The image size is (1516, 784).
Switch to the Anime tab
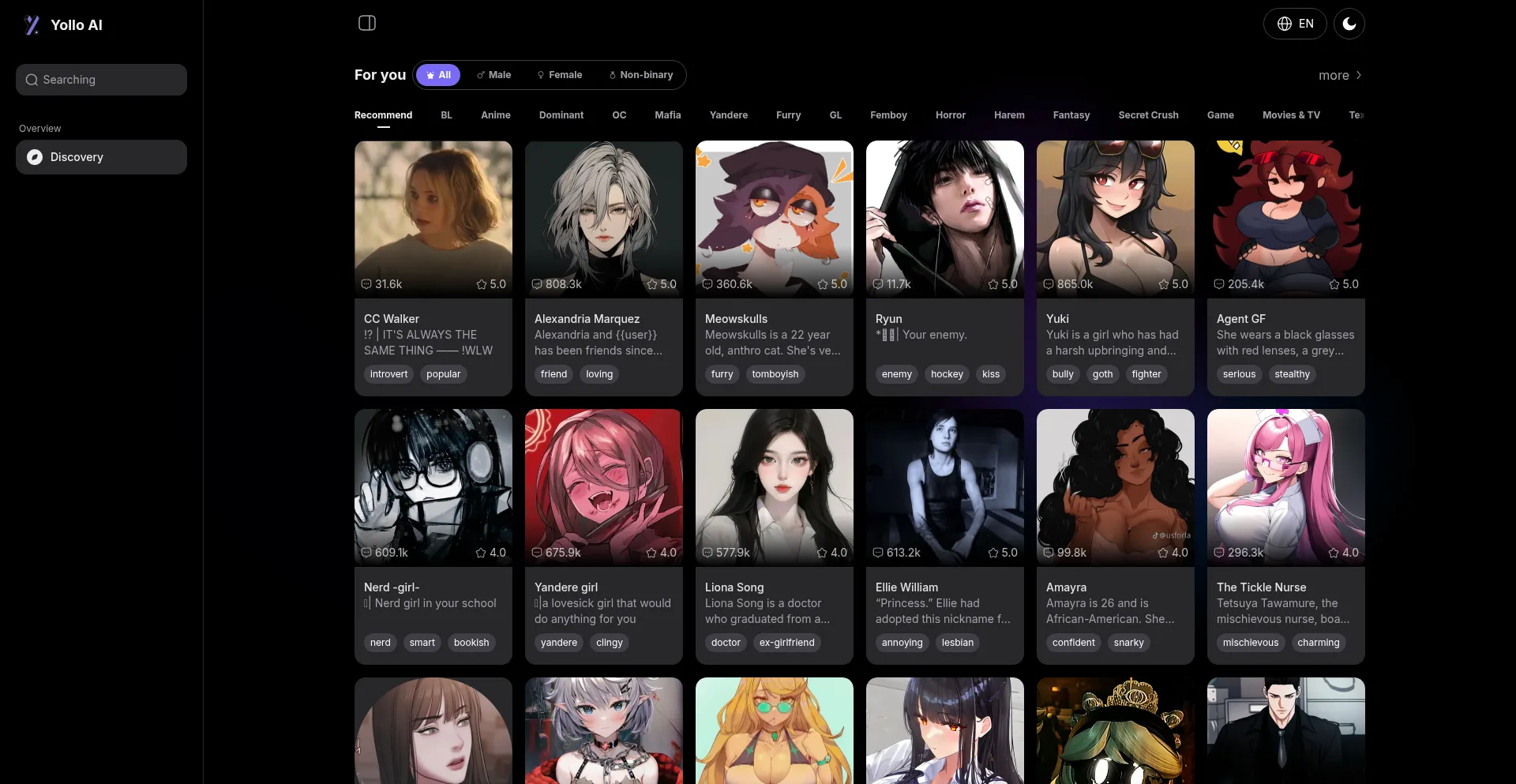click(495, 115)
